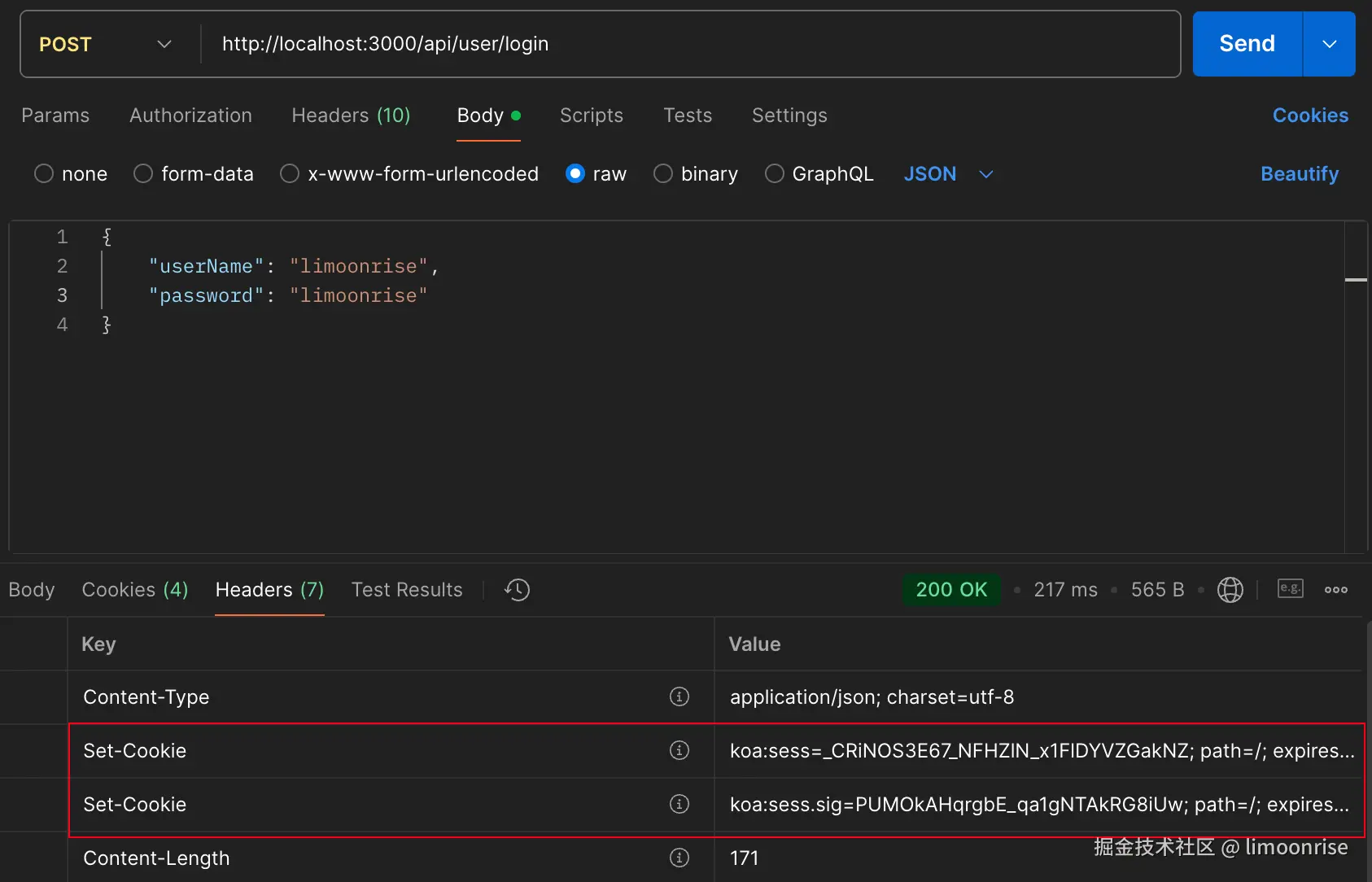Click info icon for Content-Type header

(x=679, y=696)
